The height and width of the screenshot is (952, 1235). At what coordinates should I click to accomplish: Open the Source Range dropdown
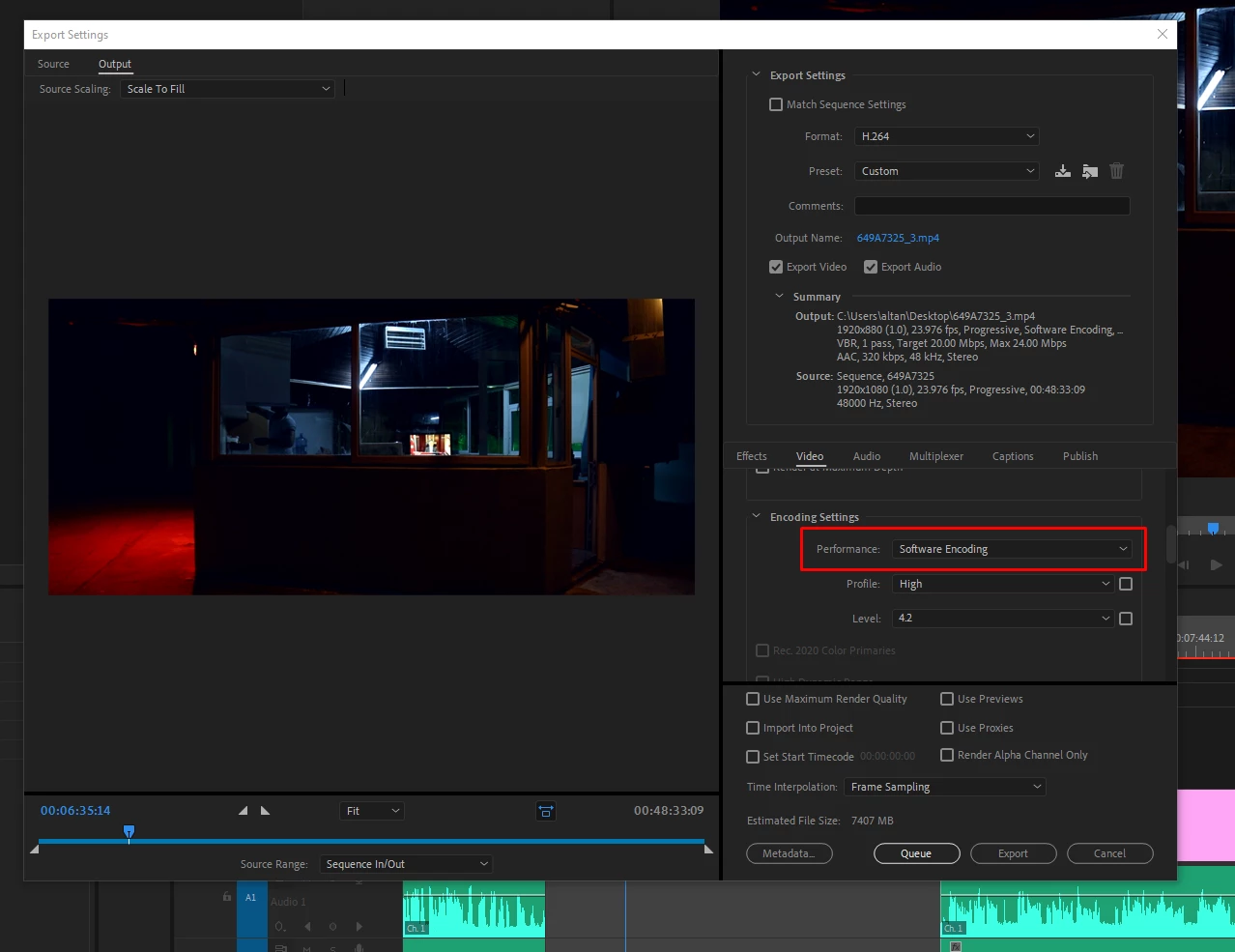[406, 864]
